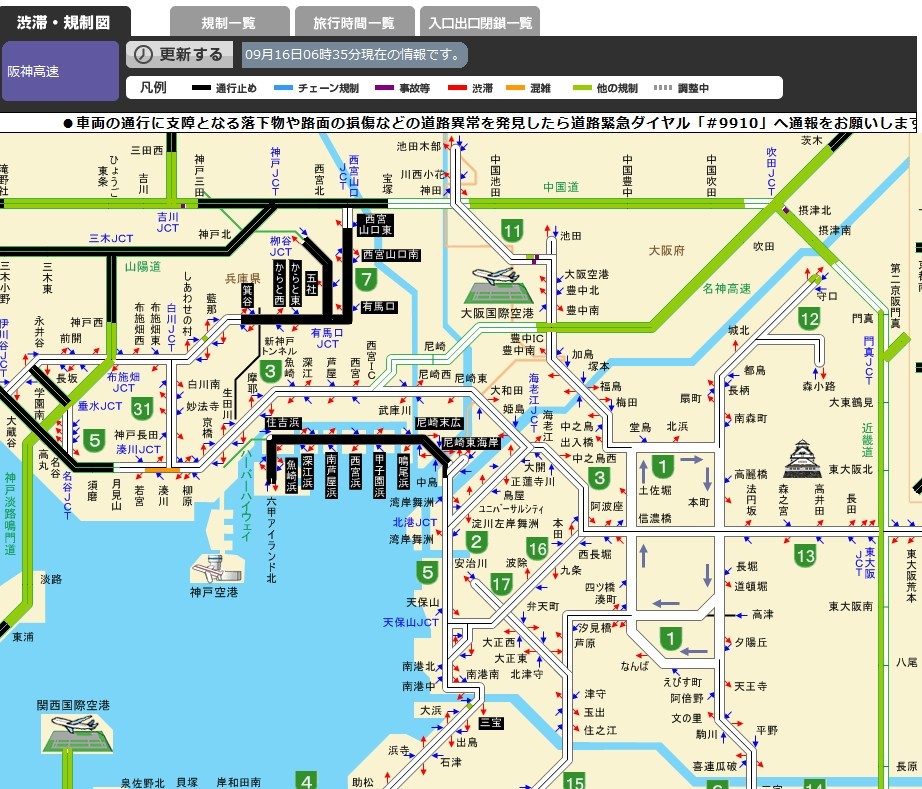Select the route 13 shield marker
922x789 pixels.
pos(805,555)
